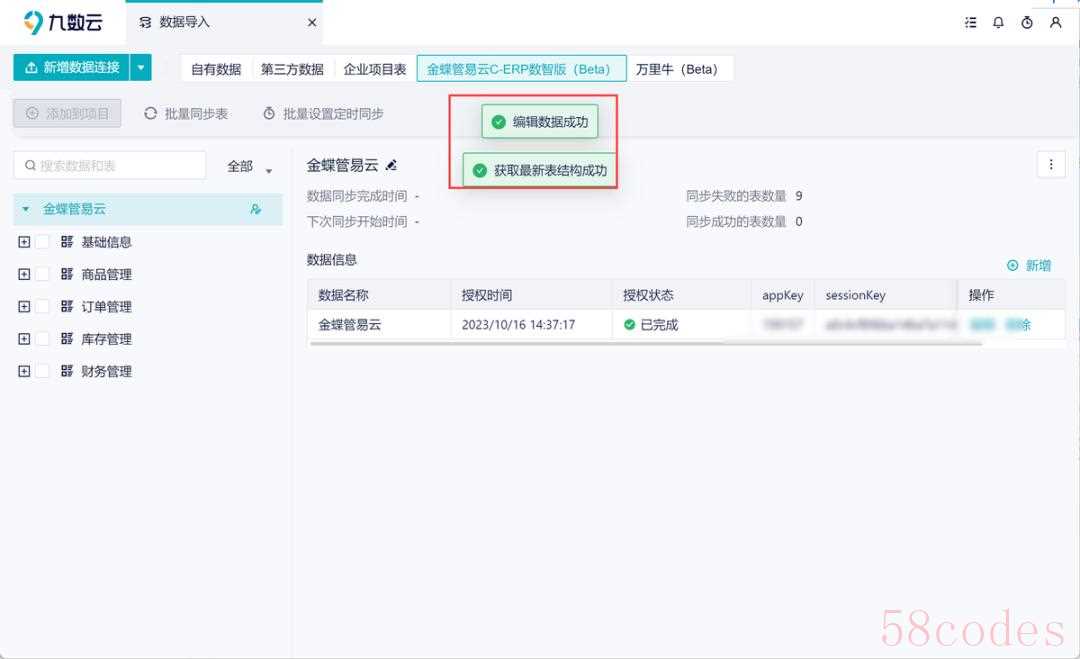Select 基础信息 tree label
The width and height of the screenshot is (1080, 659).
pos(106,242)
